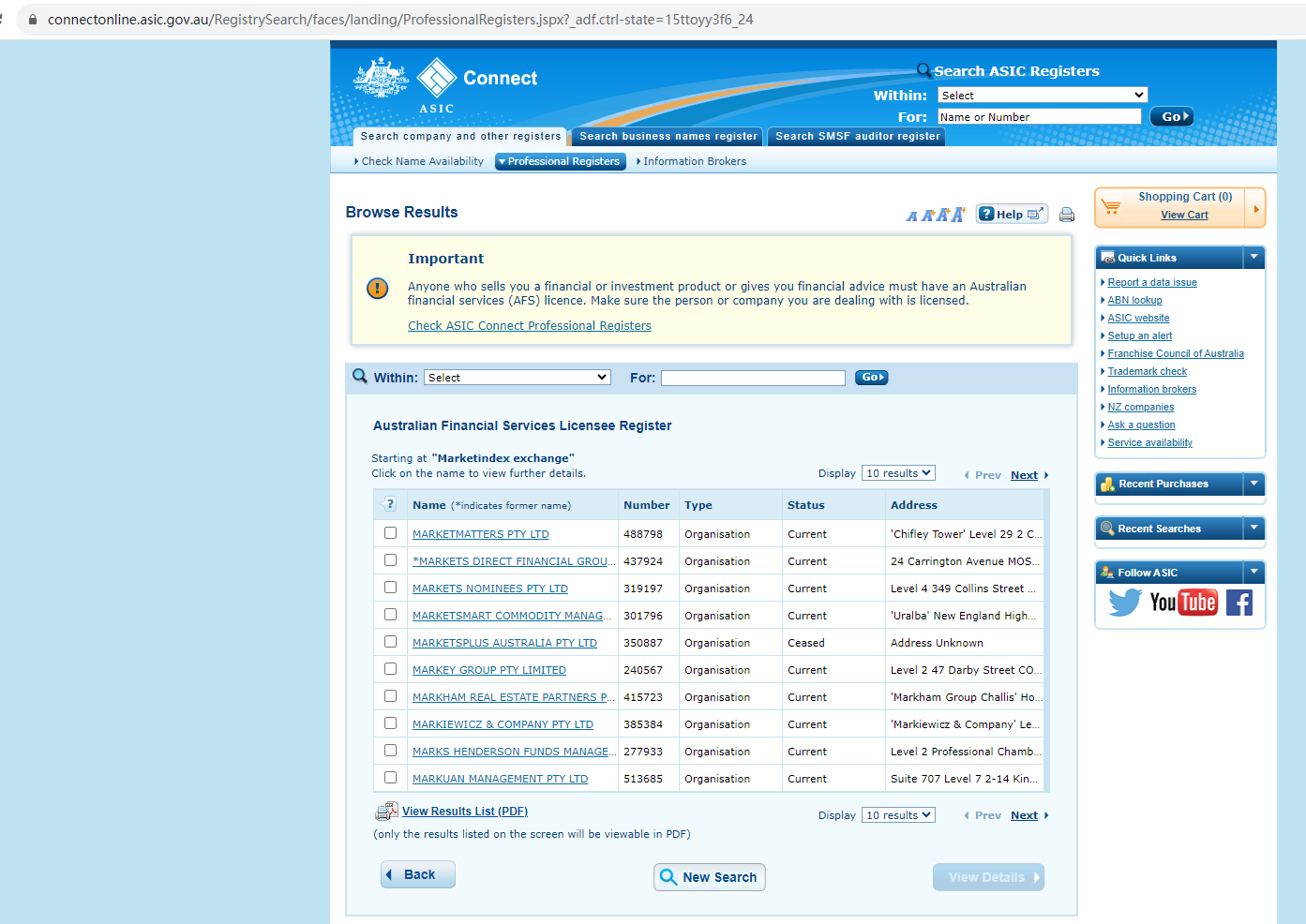Click the New Search button
The image size is (1306, 924).
pyautogui.click(x=709, y=877)
